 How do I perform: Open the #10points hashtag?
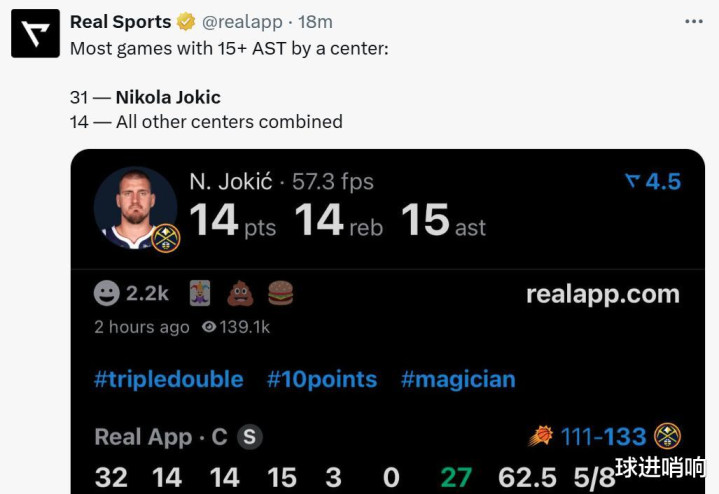321,380
